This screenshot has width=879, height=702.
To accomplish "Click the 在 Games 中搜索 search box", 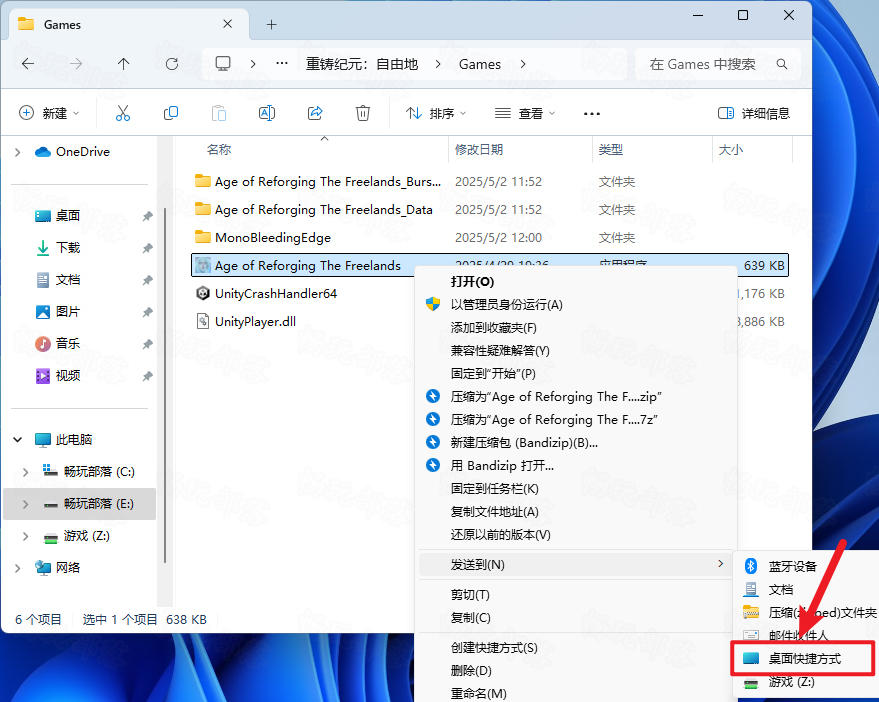I will (x=718, y=64).
